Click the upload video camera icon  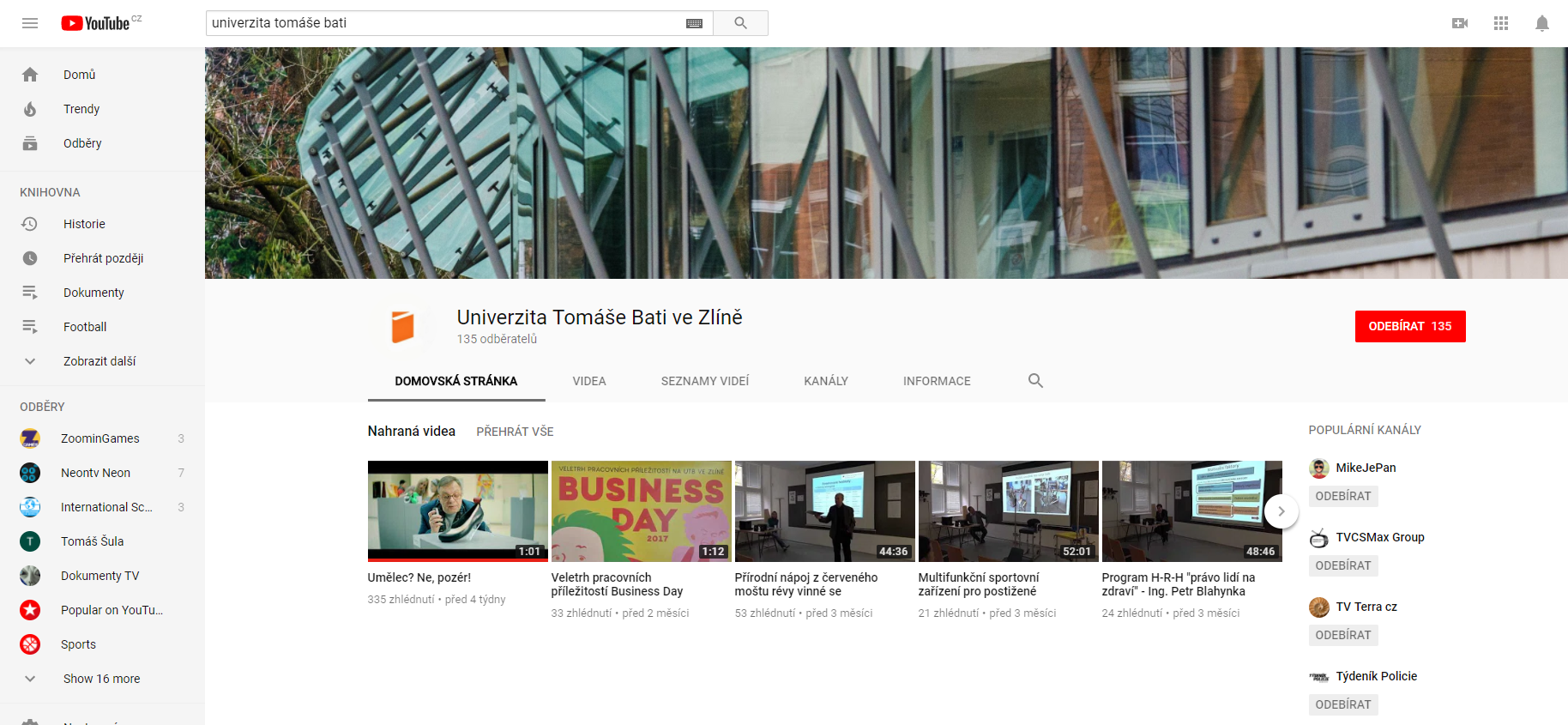pyautogui.click(x=1459, y=23)
